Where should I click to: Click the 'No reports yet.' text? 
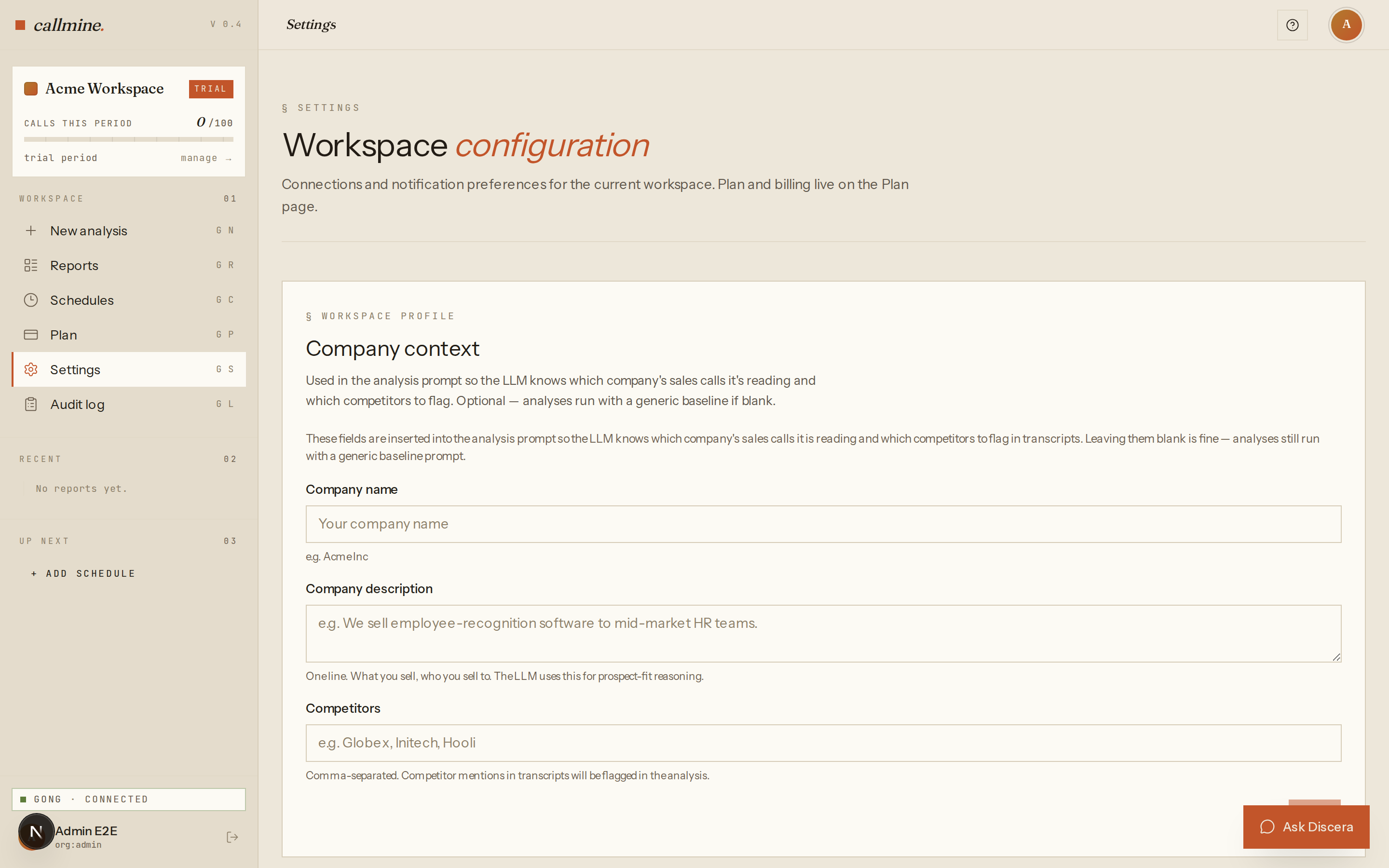(82, 488)
